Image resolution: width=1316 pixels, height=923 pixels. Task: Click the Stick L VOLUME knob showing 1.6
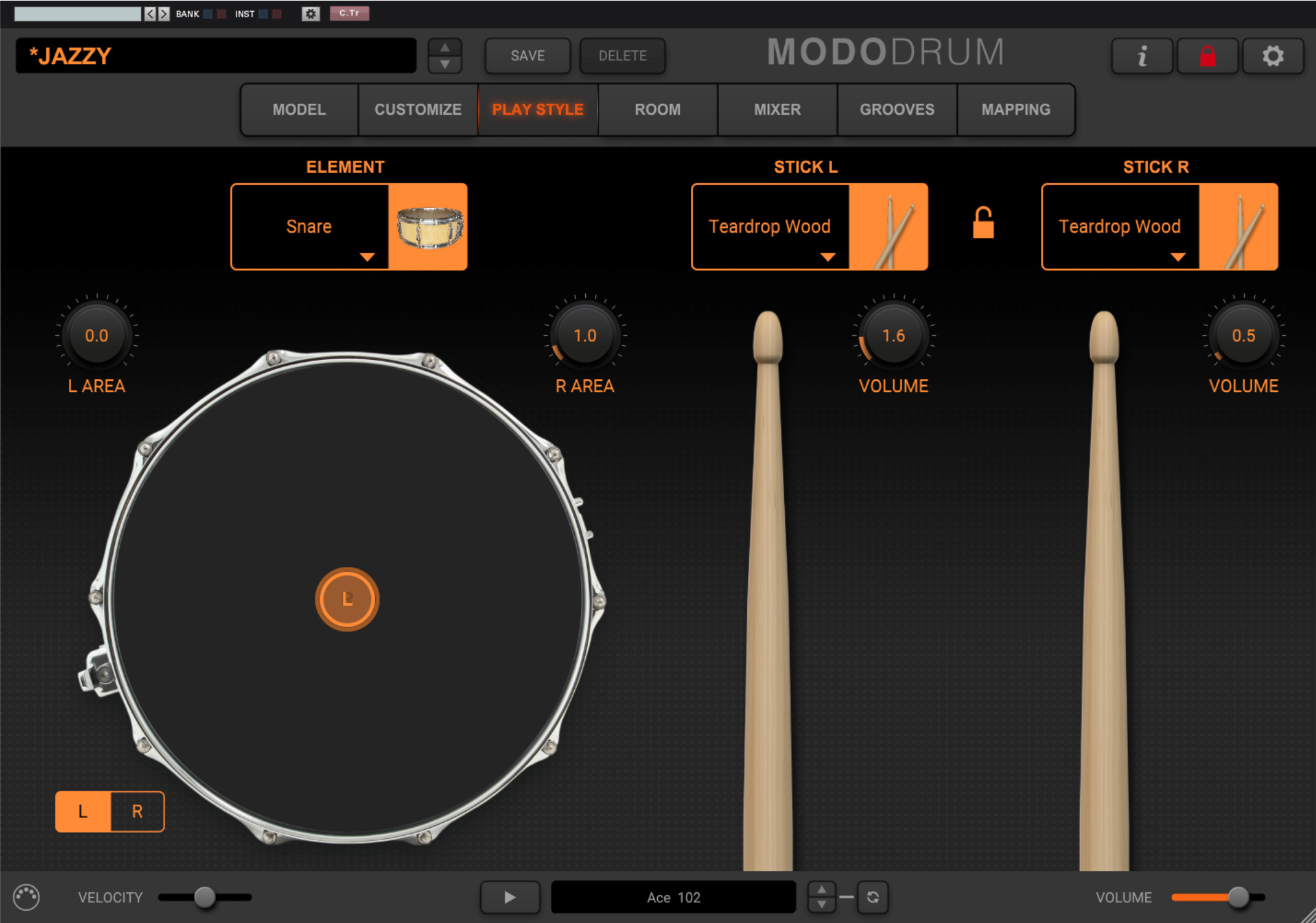point(894,335)
